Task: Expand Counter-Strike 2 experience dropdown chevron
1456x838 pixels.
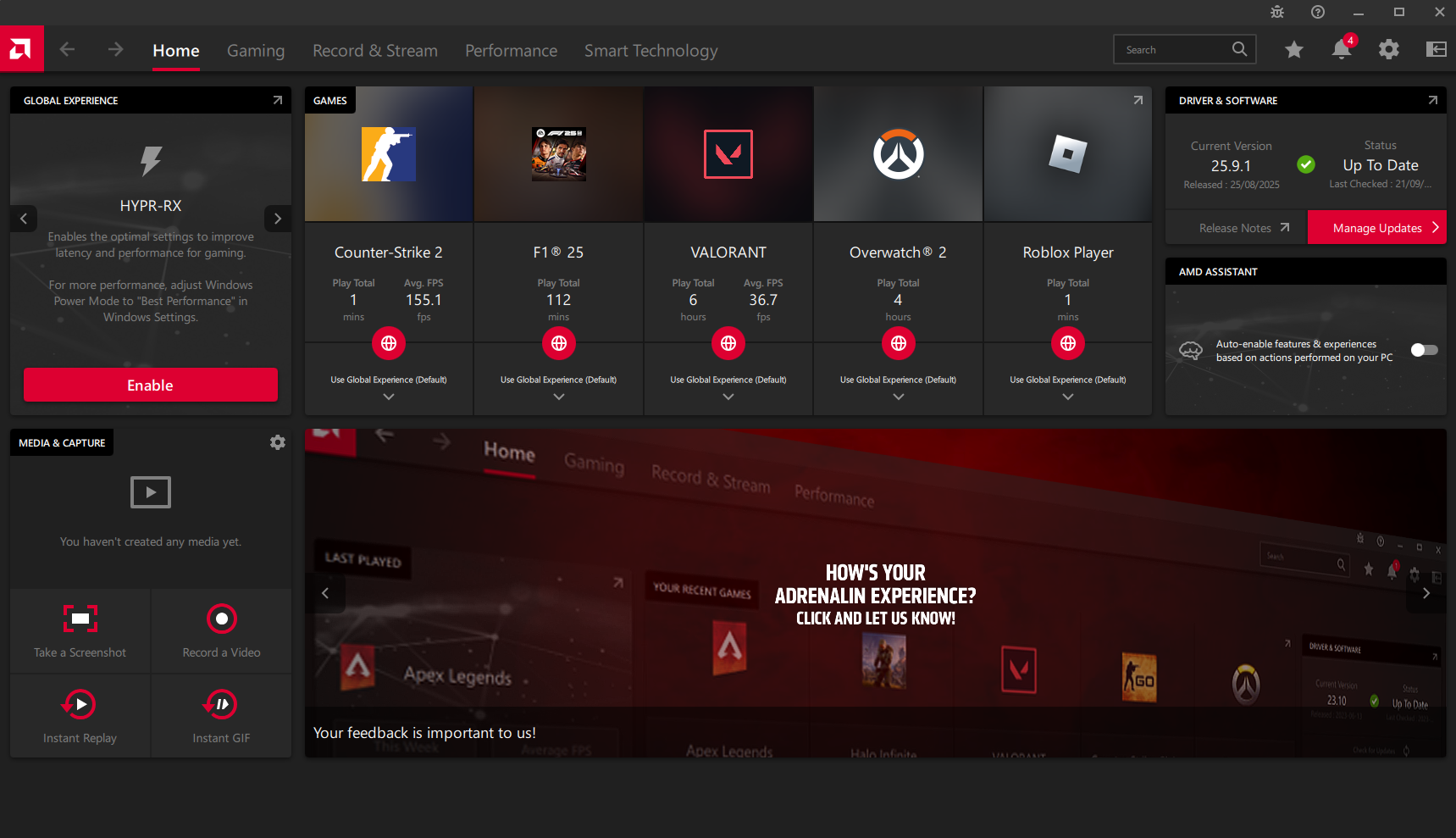Action: point(389,397)
